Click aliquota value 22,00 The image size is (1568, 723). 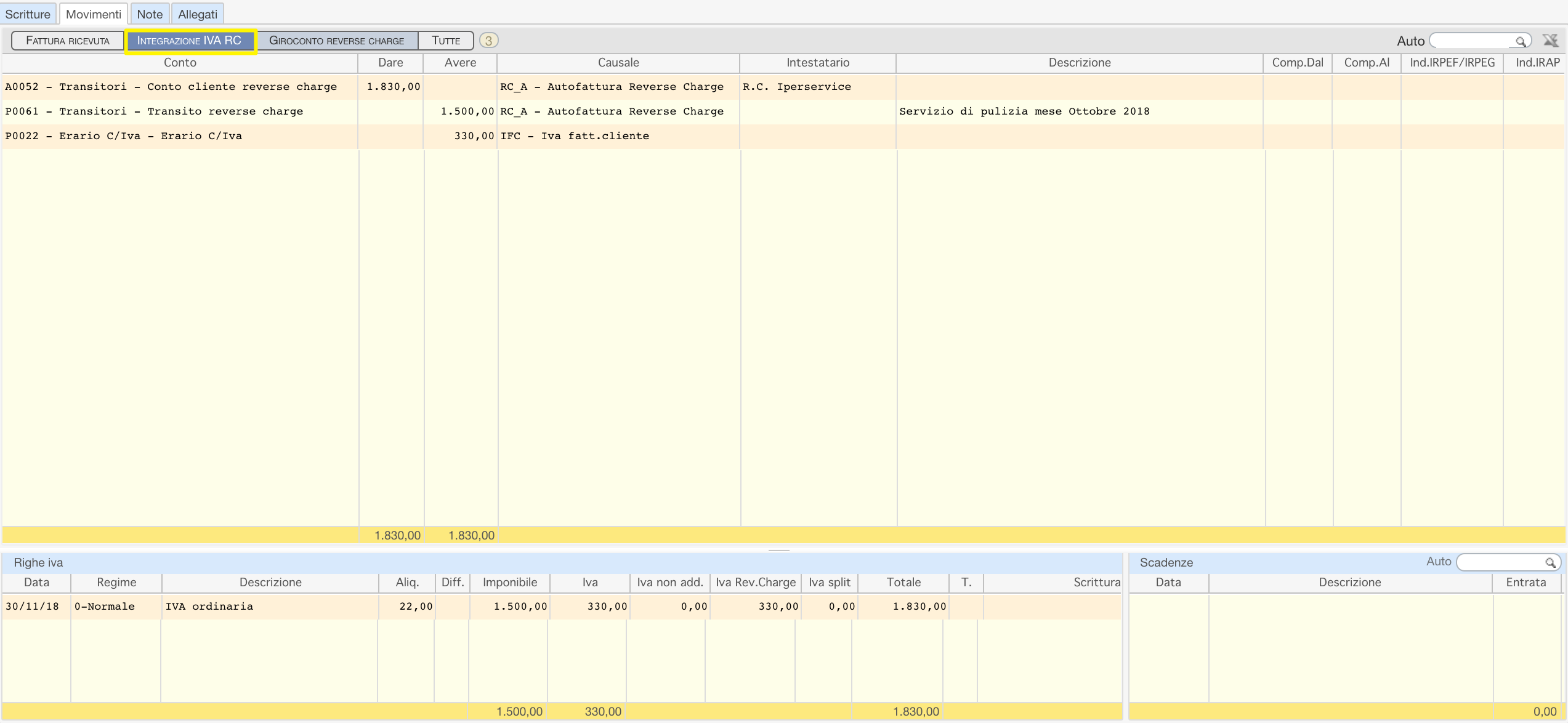tap(416, 607)
